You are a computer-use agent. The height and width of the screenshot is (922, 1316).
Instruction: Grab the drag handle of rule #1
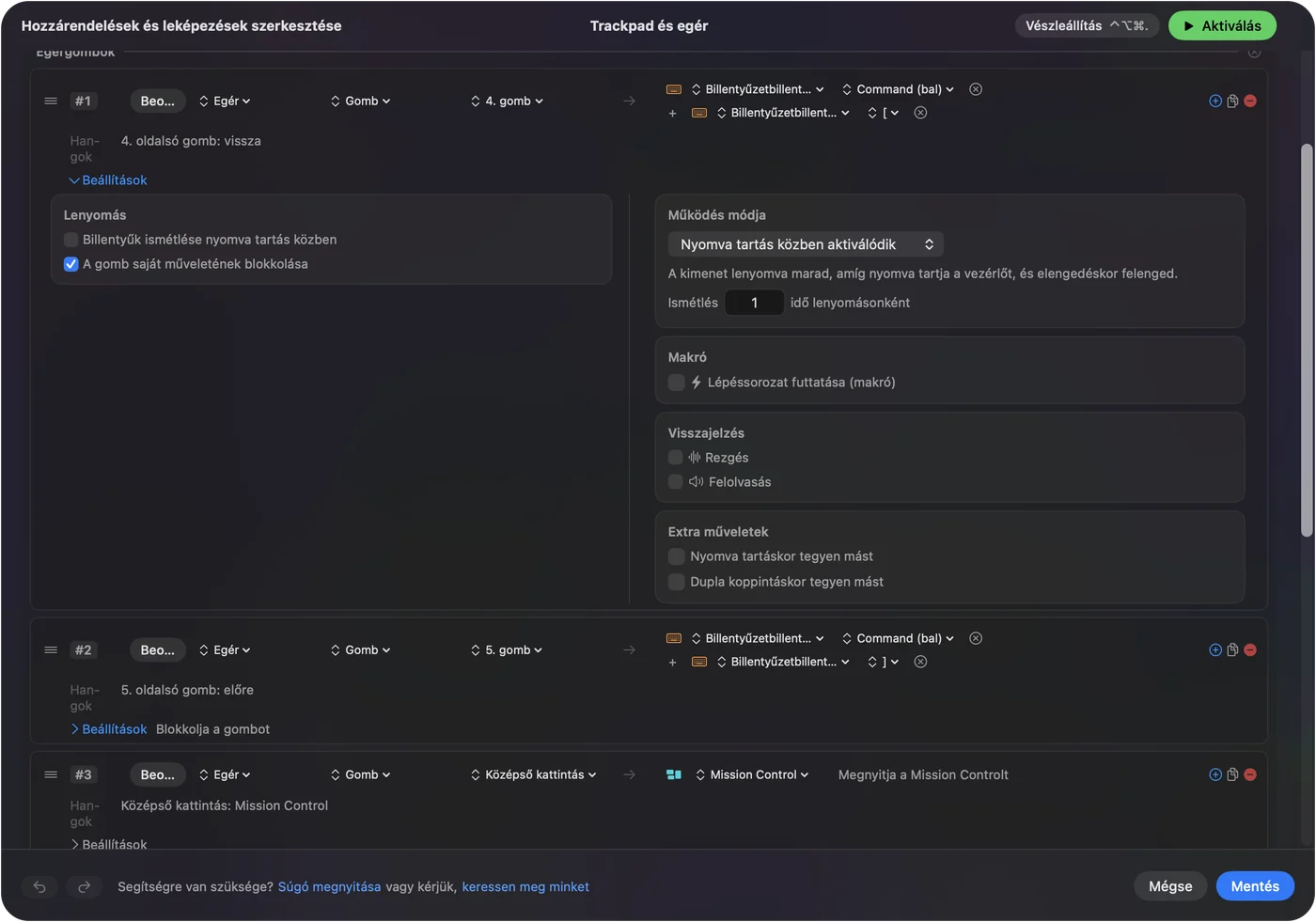click(51, 101)
